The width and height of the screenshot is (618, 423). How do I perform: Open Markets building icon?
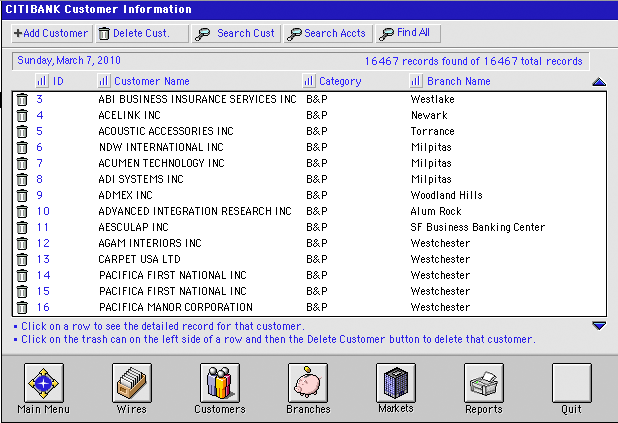tap(396, 383)
